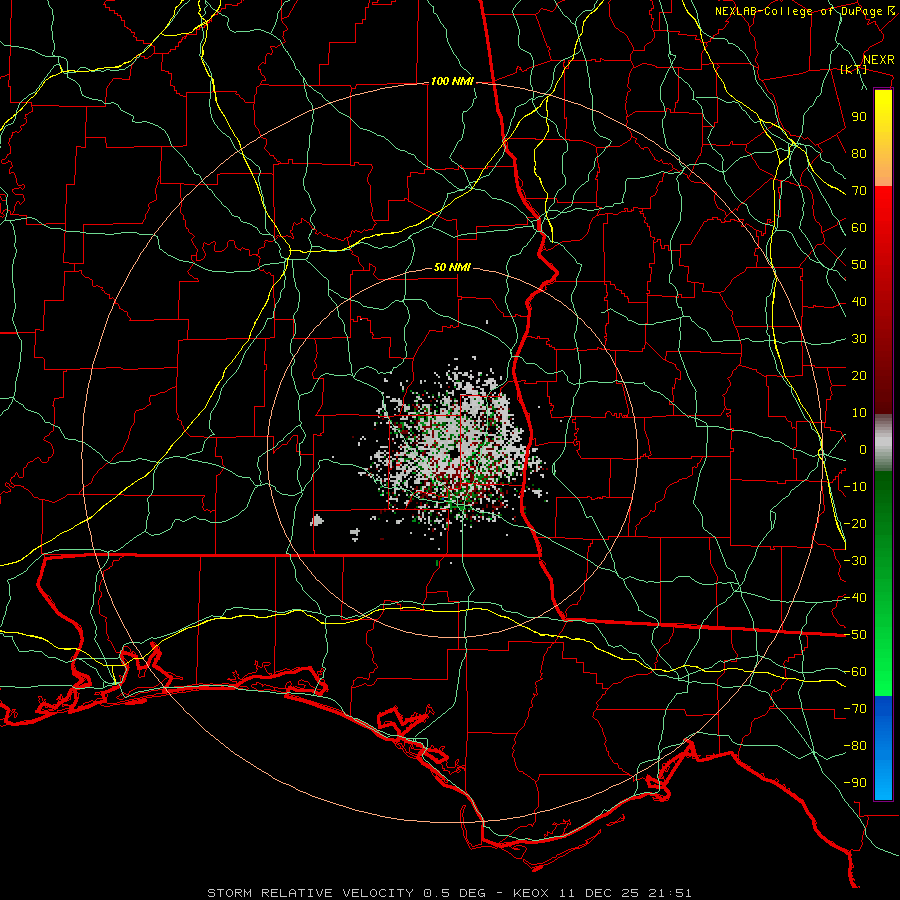The image size is (900, 900).
Task: Click the "-30" value on velocity scale
Action: [855, 561]
